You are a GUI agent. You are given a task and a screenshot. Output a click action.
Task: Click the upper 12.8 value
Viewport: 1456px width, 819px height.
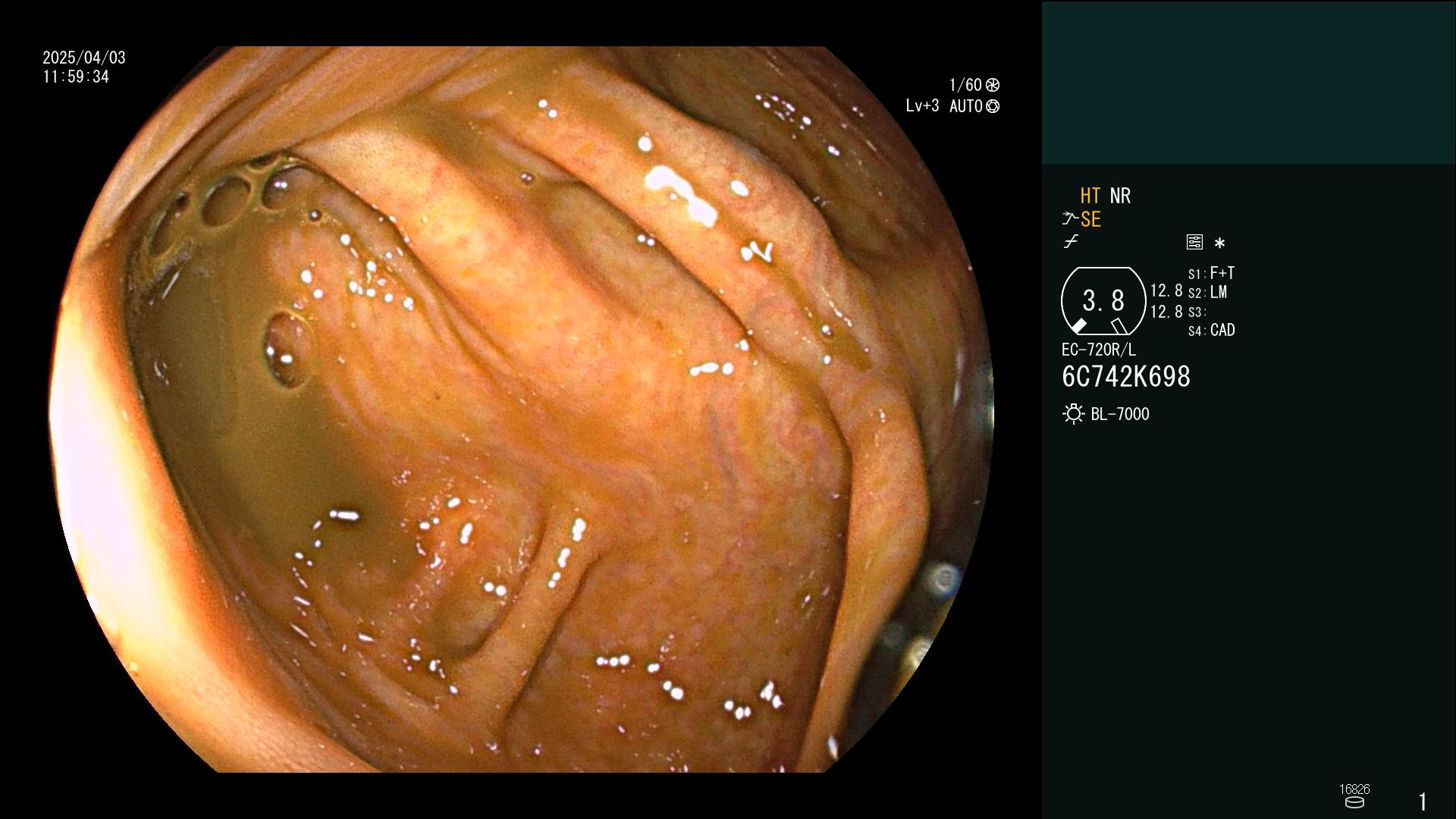coord(1166,290)
